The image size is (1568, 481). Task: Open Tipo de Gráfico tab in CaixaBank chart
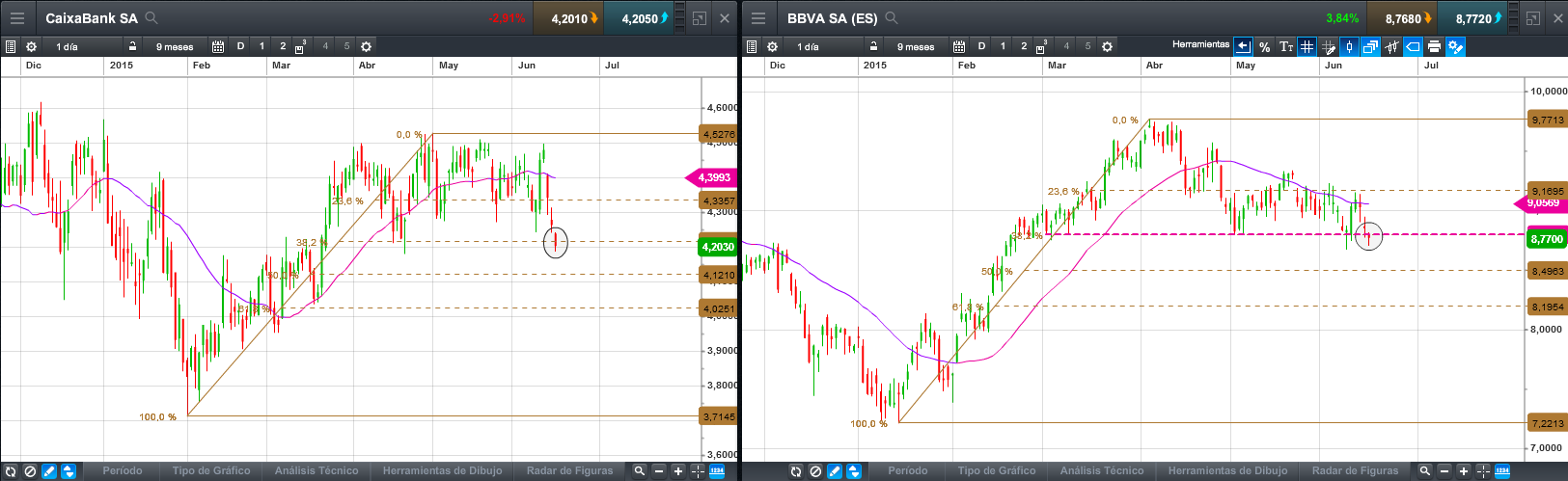coord(211,471)
